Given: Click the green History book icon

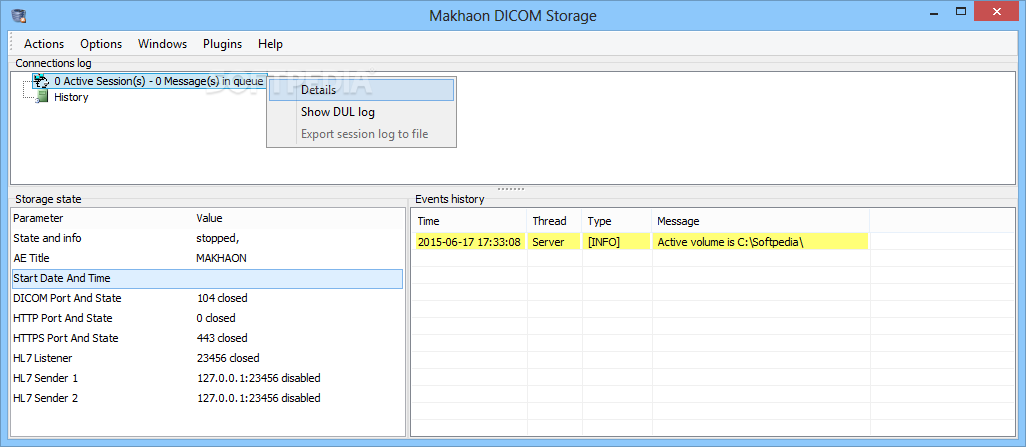Looking at the screenshot, I should coord(43,97).
